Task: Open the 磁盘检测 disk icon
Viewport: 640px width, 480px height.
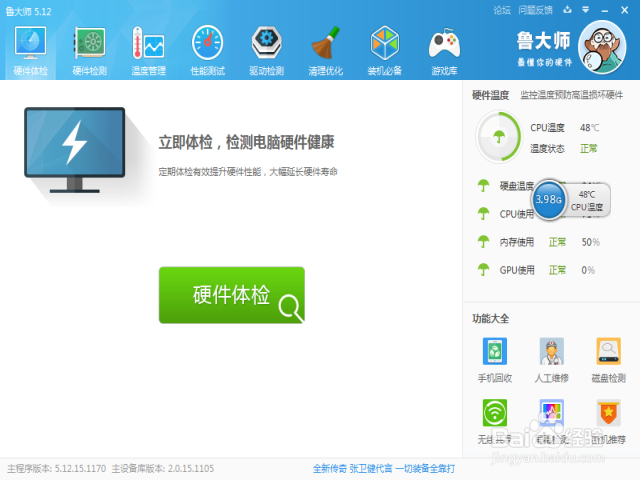Action: (x=608, y=351)
